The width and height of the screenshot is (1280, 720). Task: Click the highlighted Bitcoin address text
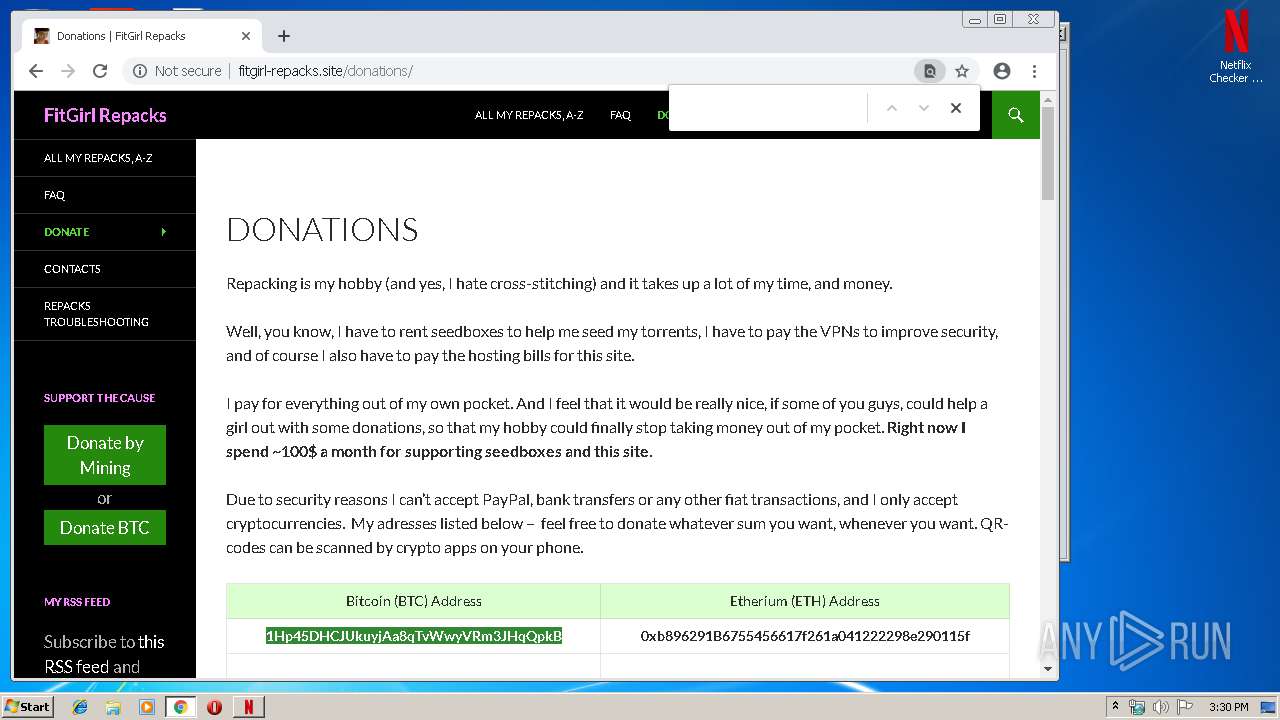414,636
